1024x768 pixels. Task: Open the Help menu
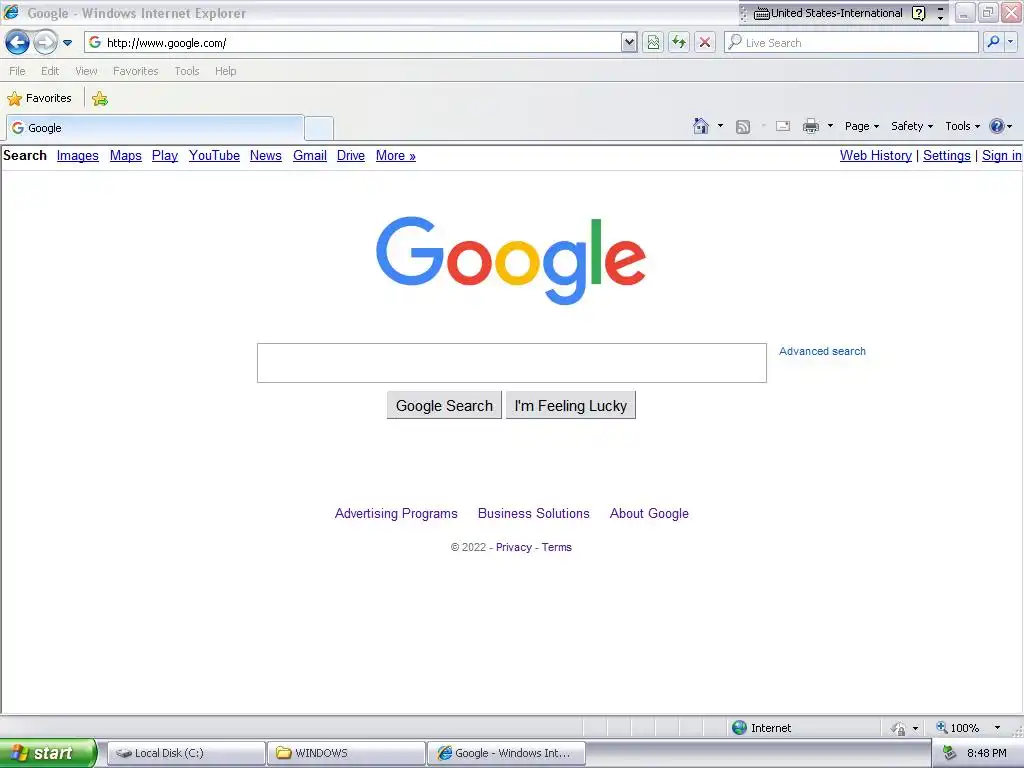tap(225, 71)
